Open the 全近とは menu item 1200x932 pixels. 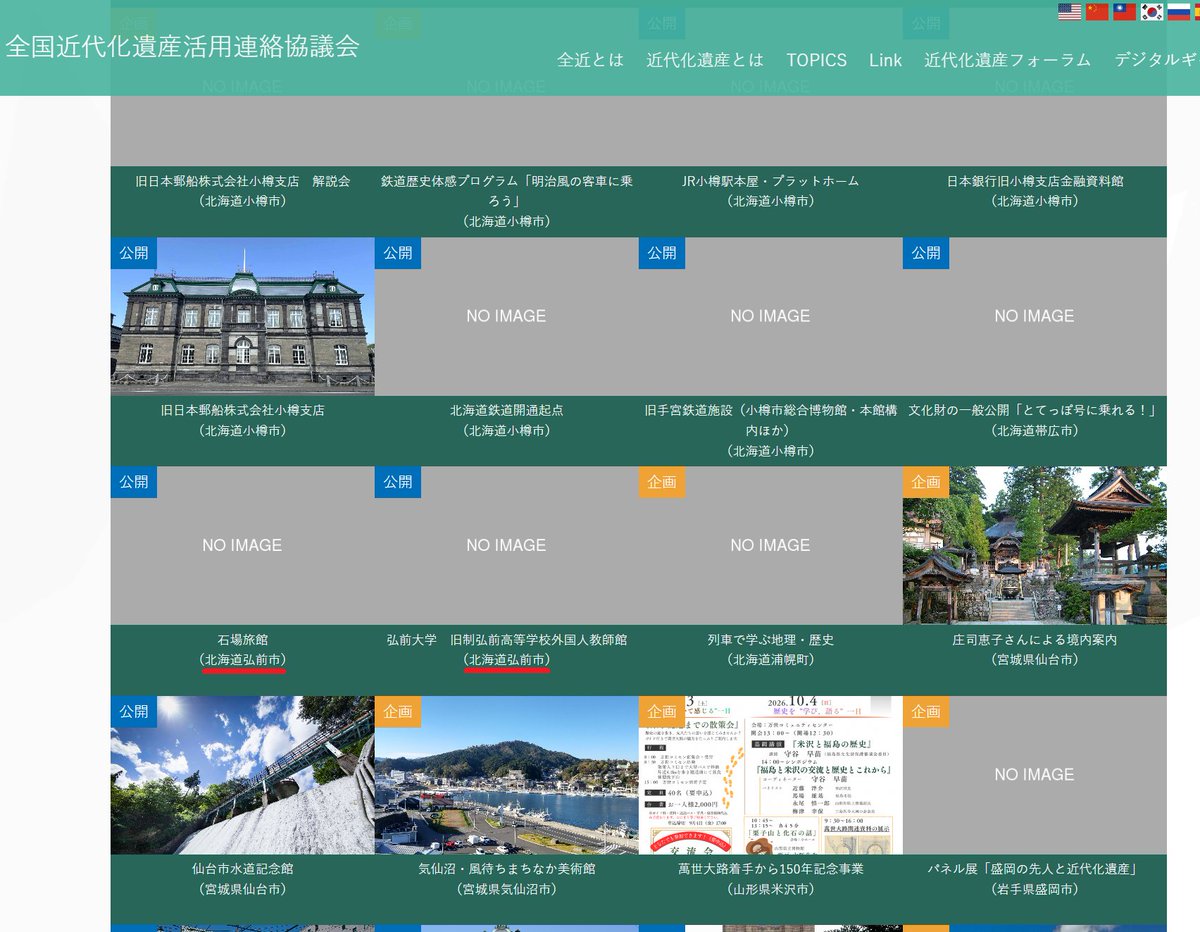pyautogui.click(x=590, y=60)
